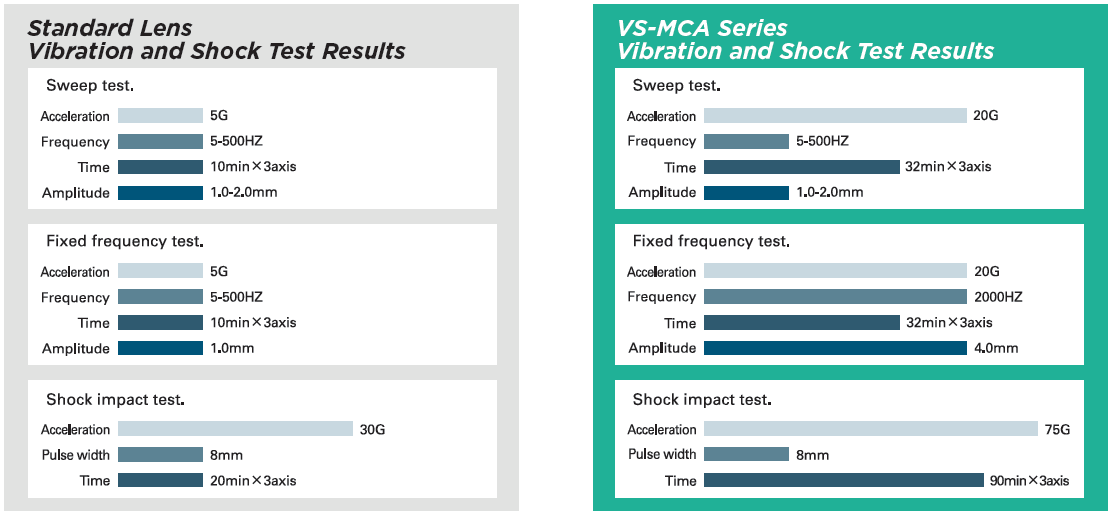Click the VS-MCA shock test 8mm pulse width bar
The height and width of the screenshot is (517, 1115).
[x=746, y=455]
